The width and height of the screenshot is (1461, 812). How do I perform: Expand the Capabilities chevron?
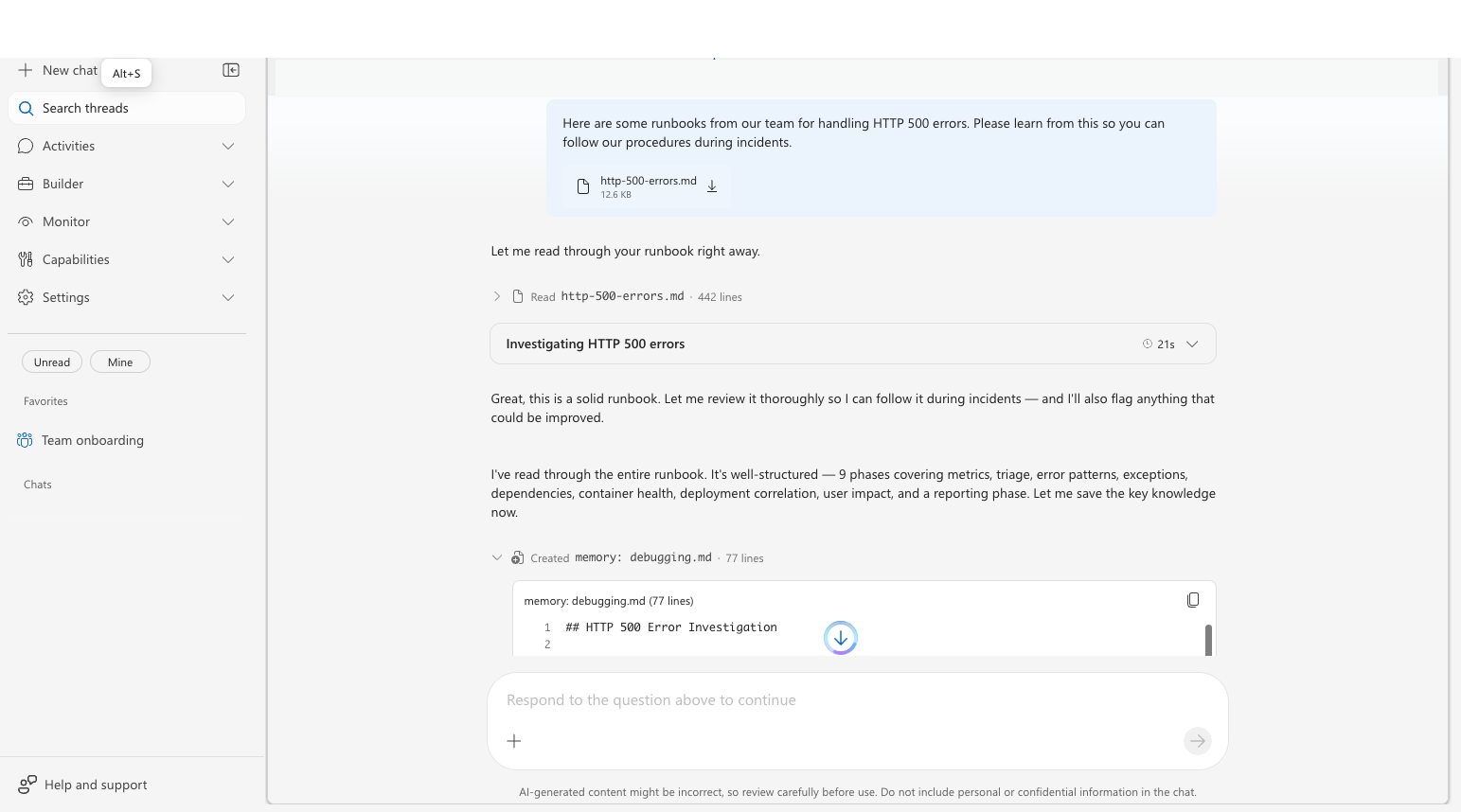[228, 259]
